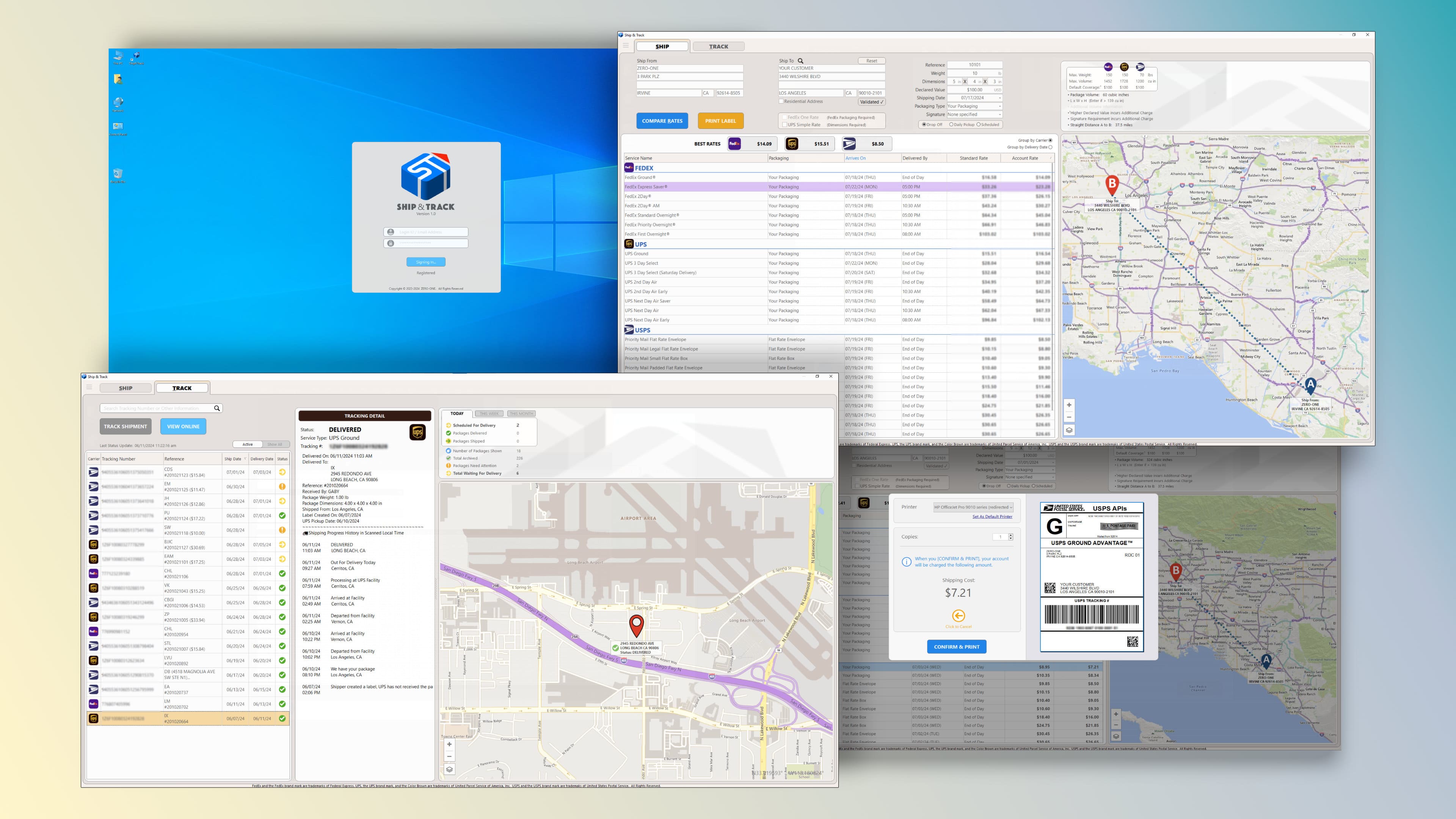
Task: Switch tracking list filter to Show All
Action: coord(275,444)
